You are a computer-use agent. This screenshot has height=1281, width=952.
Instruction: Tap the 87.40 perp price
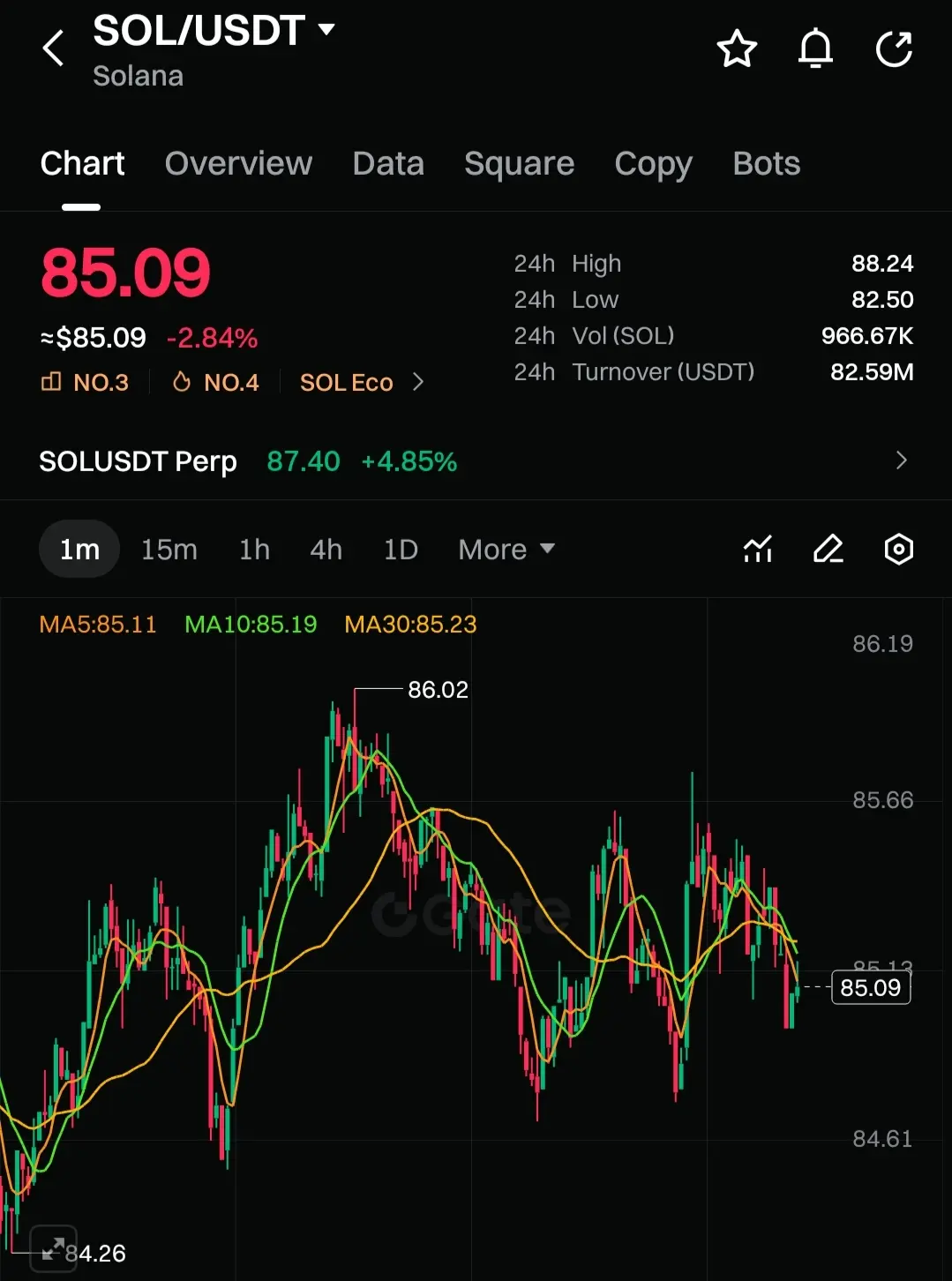(304, 461)
